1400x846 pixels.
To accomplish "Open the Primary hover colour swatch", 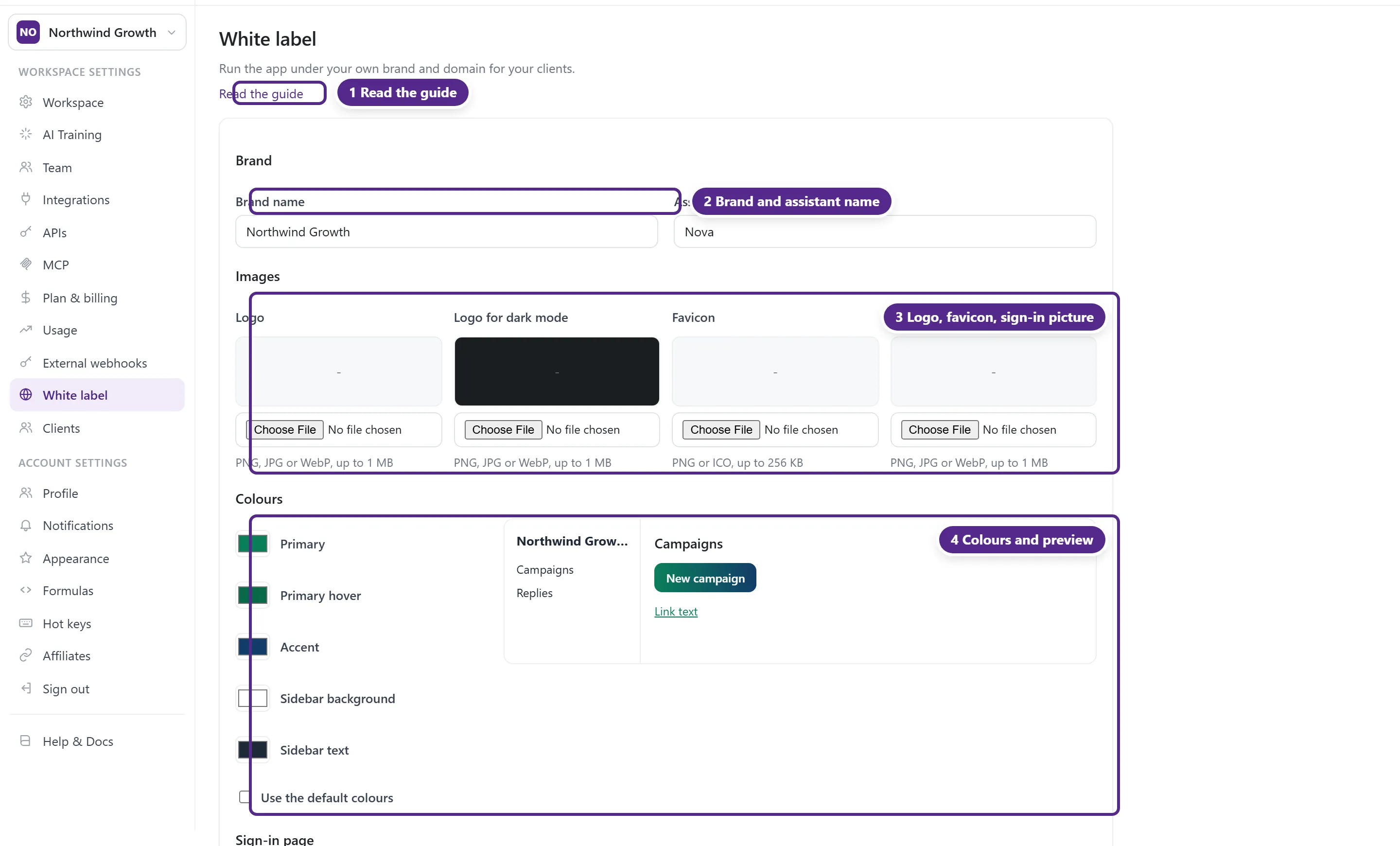I will 253,596.
